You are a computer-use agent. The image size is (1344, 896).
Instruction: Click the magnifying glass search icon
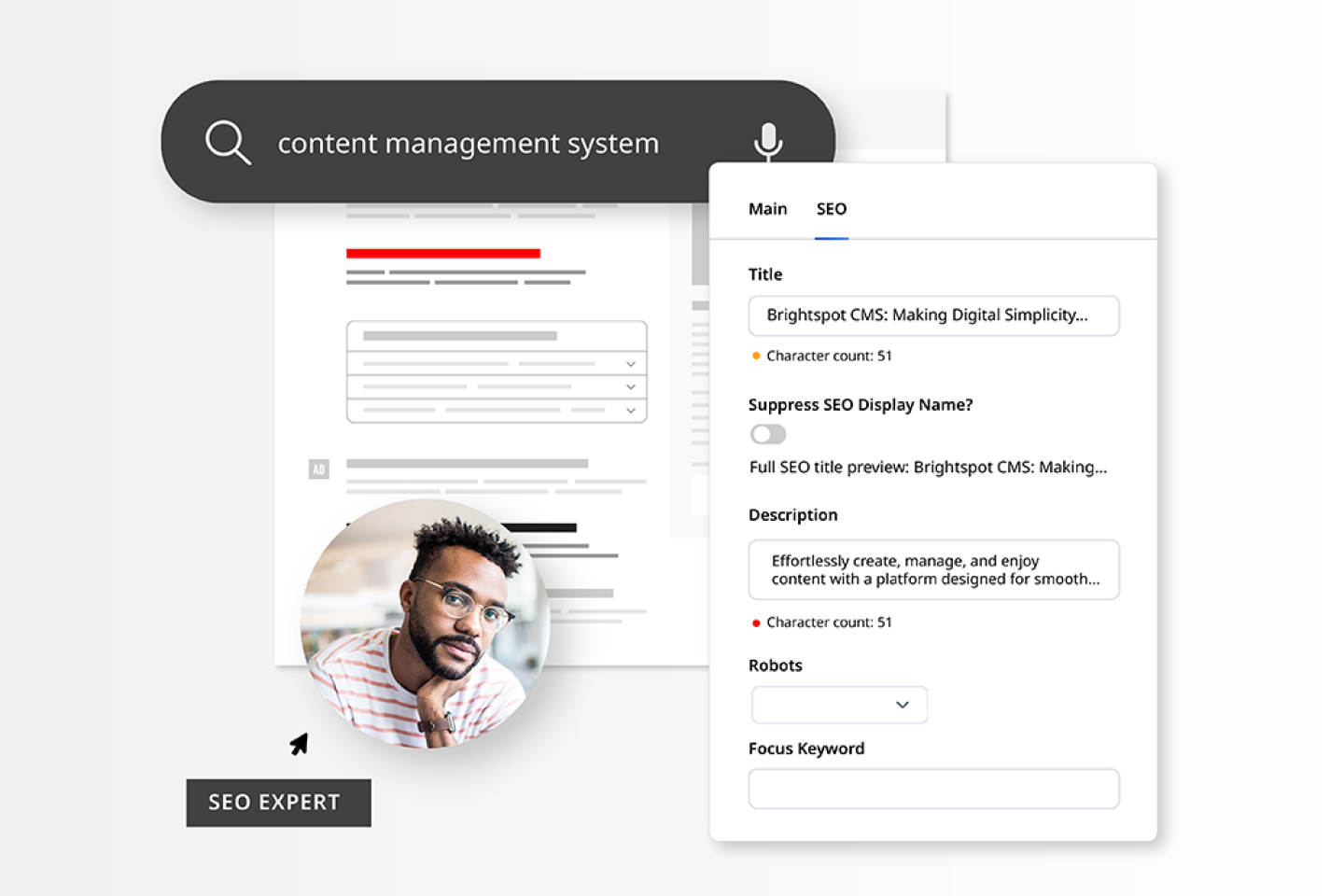pyautogui.click(x=227, y=142)
